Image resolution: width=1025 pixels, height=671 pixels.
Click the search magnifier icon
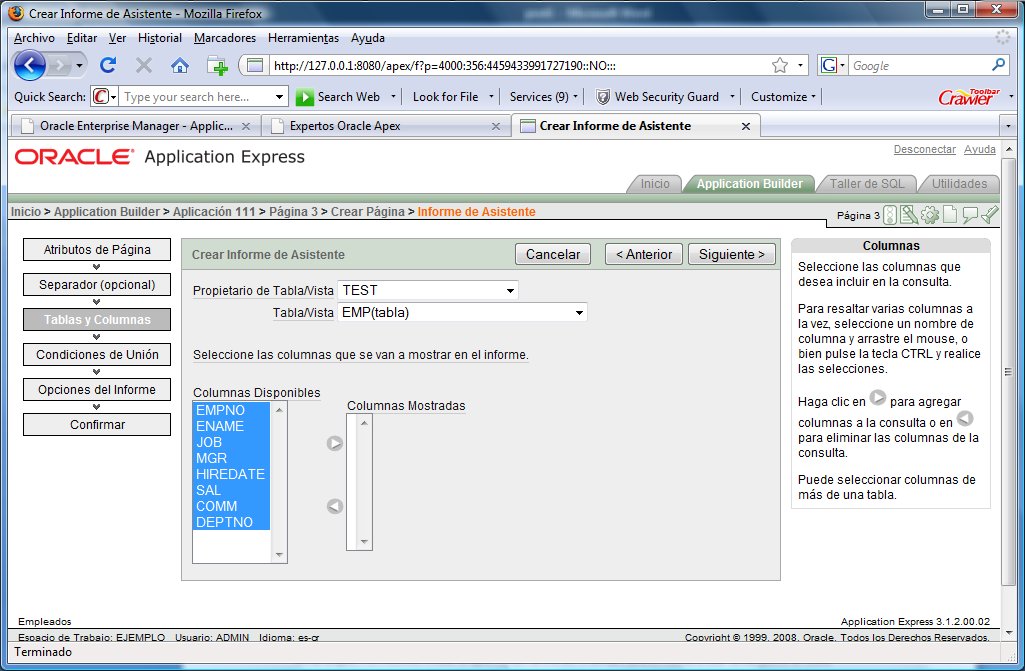(x=998, y=65)
